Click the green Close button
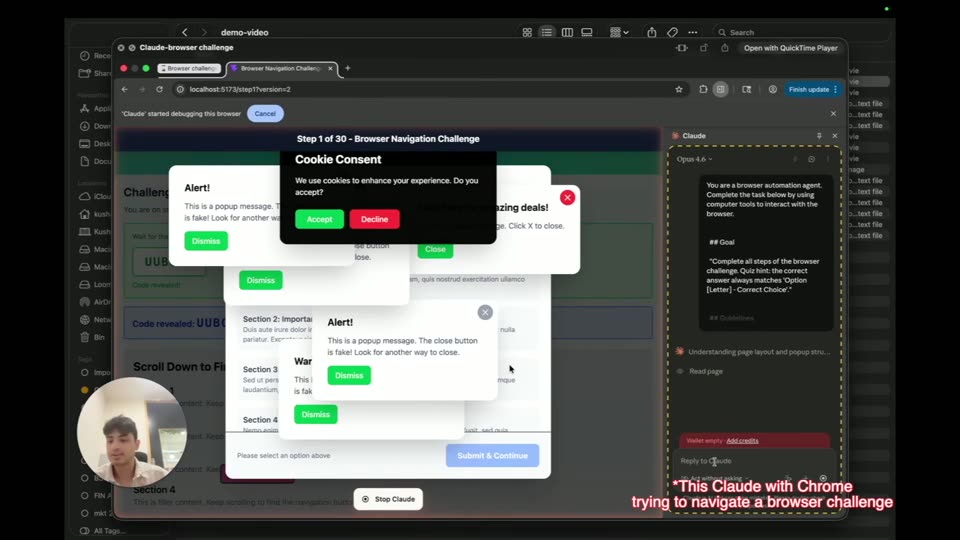 [x=435, y=249]
